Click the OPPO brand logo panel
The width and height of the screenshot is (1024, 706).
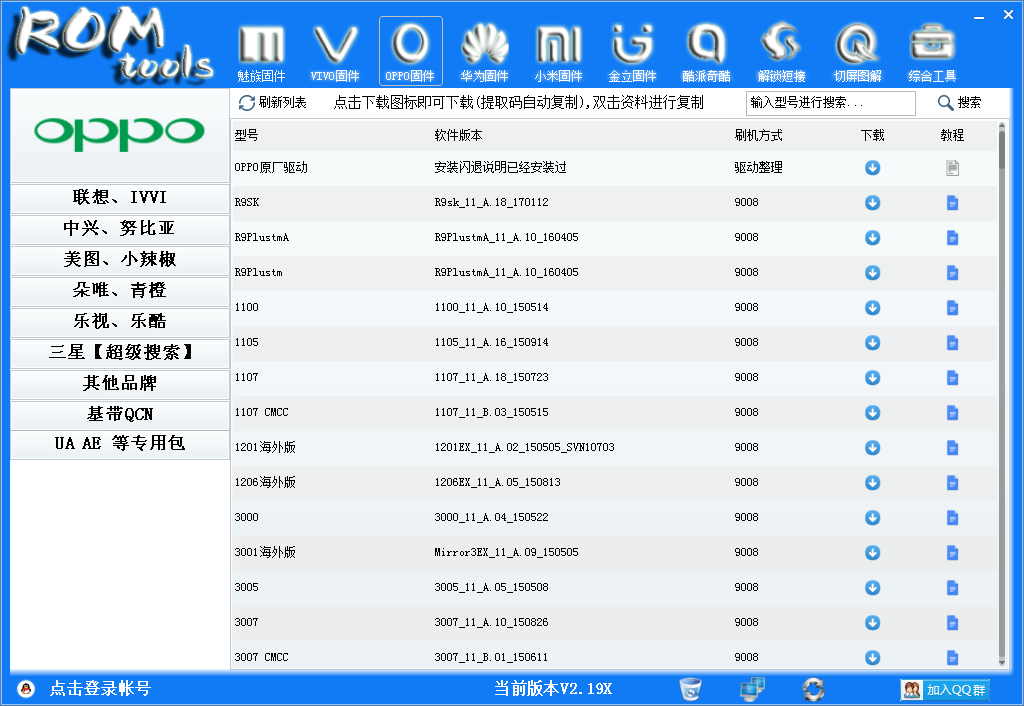(120, 135)
